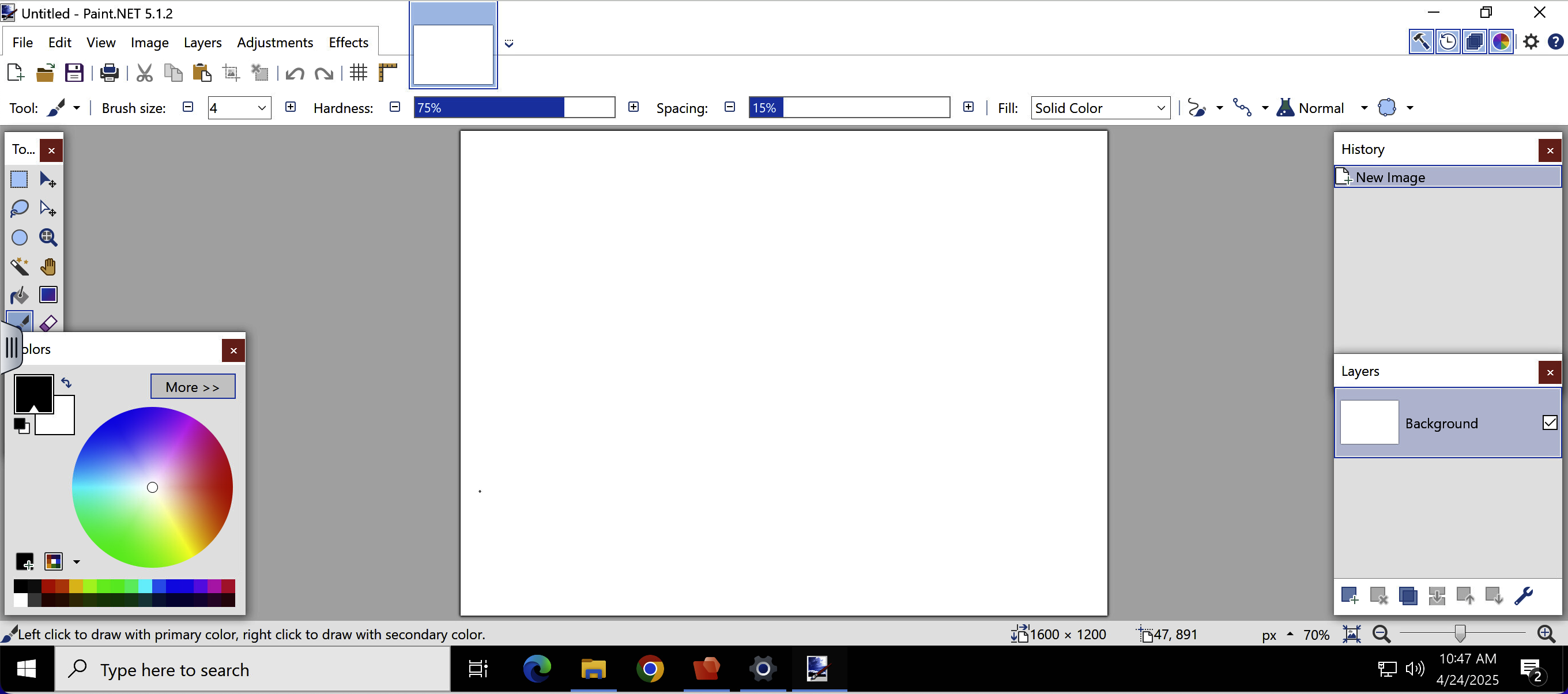This screenshot has width=1568, height=694.
Task: Click the More >> button in Colors
Action: (x=193, y=387)
